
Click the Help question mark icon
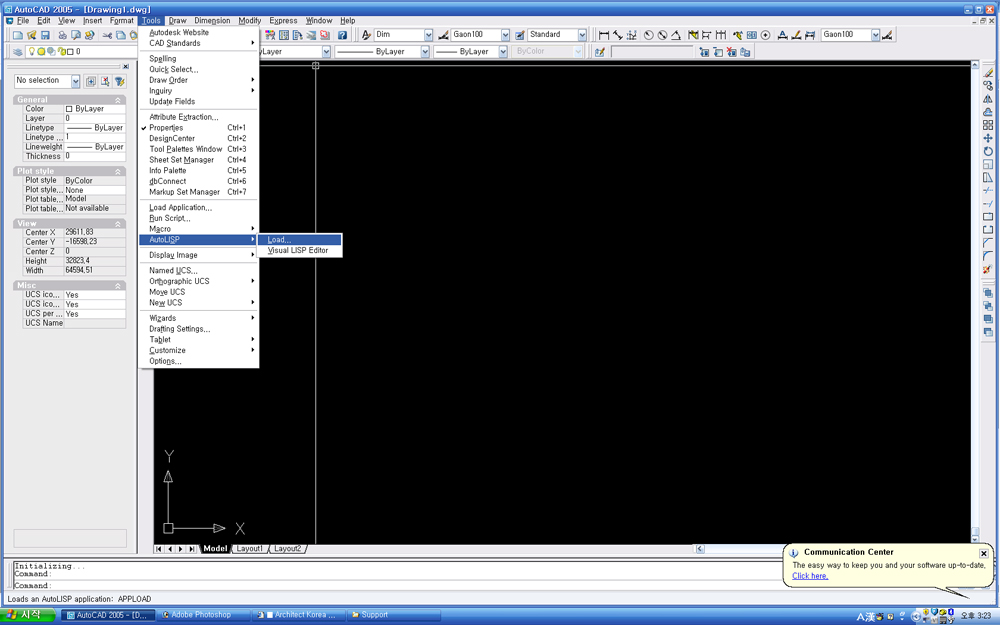(340, 35)
